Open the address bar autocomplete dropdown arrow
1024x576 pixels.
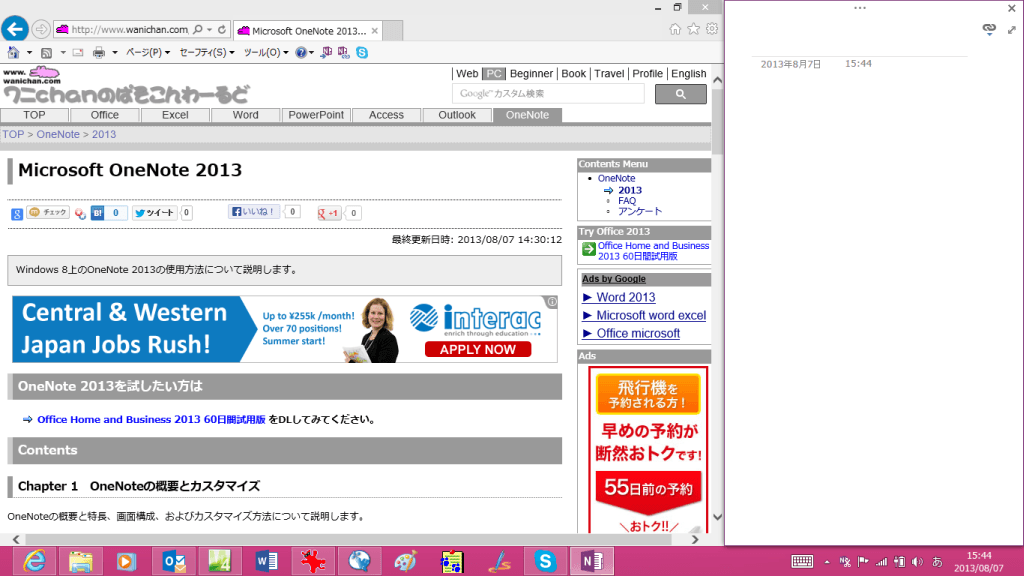click(x=210, y=29)
